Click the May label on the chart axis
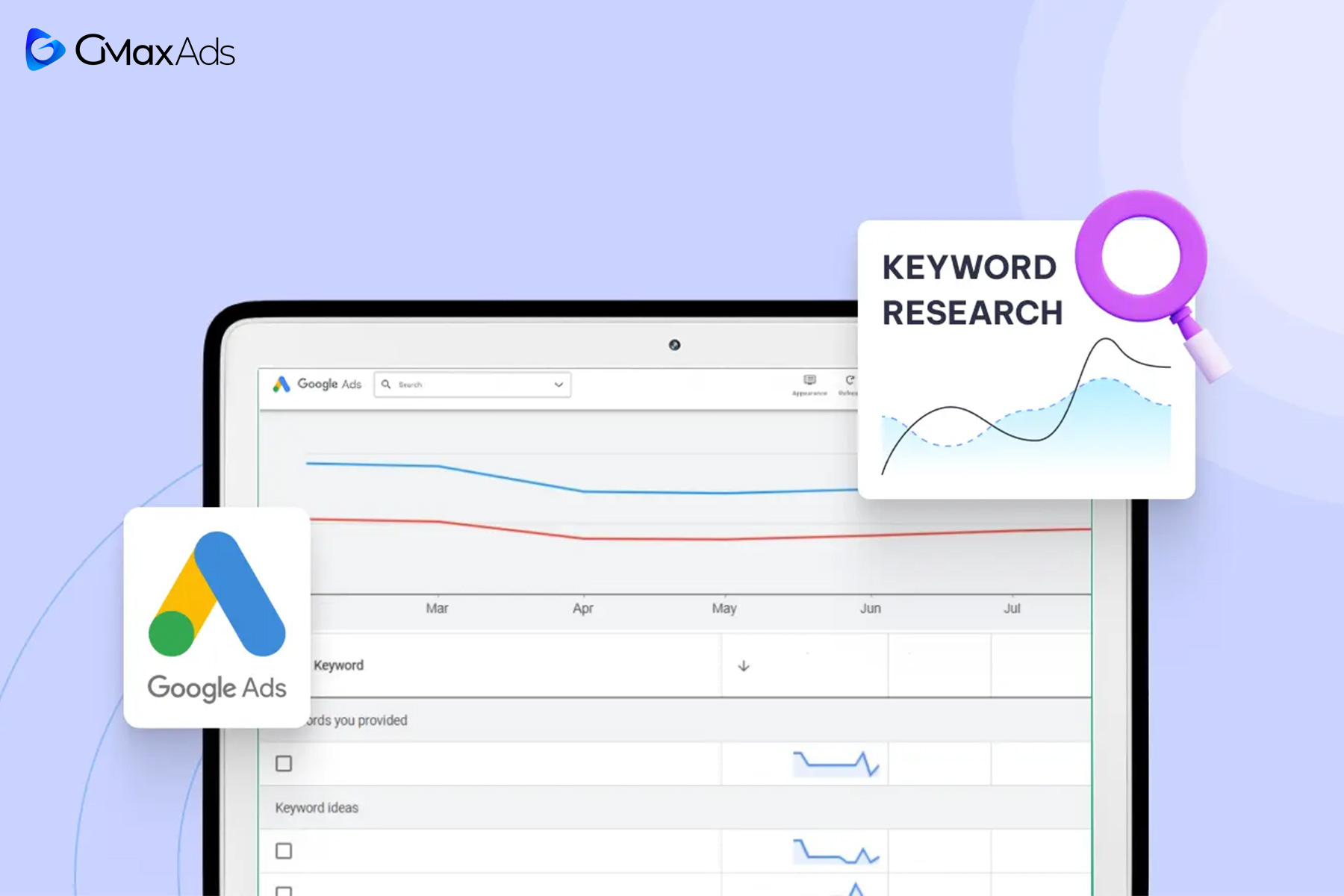Viewport: 1344px width, 896px height. (x=724, y=609)
